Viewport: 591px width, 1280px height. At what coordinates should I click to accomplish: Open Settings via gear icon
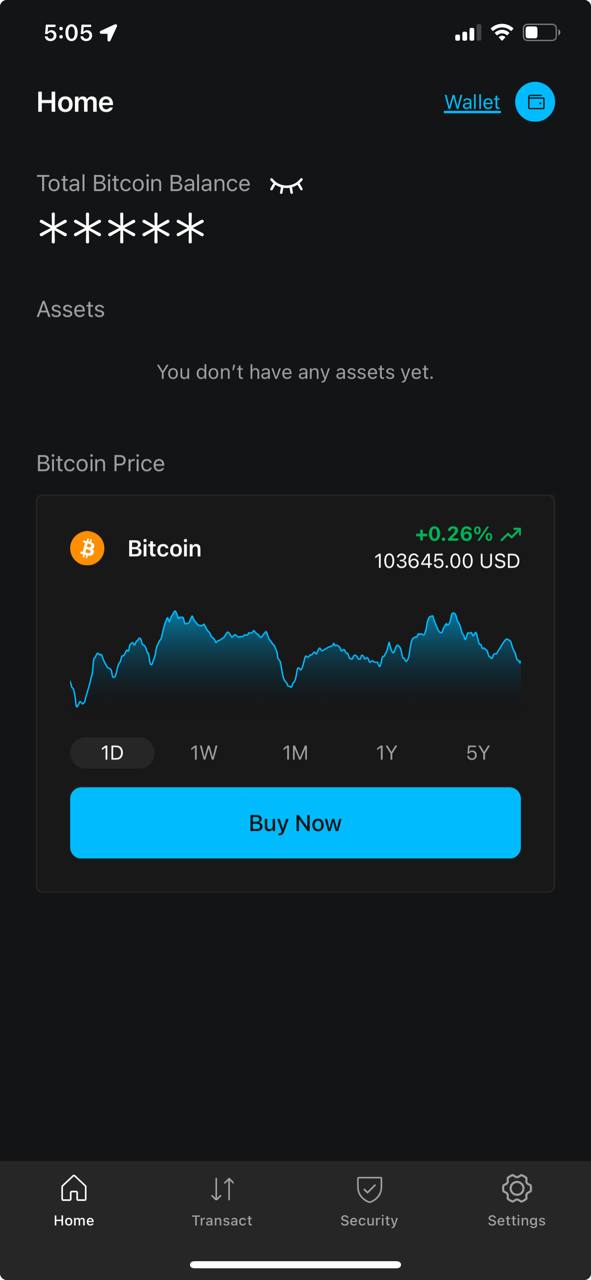(516, 1188)
